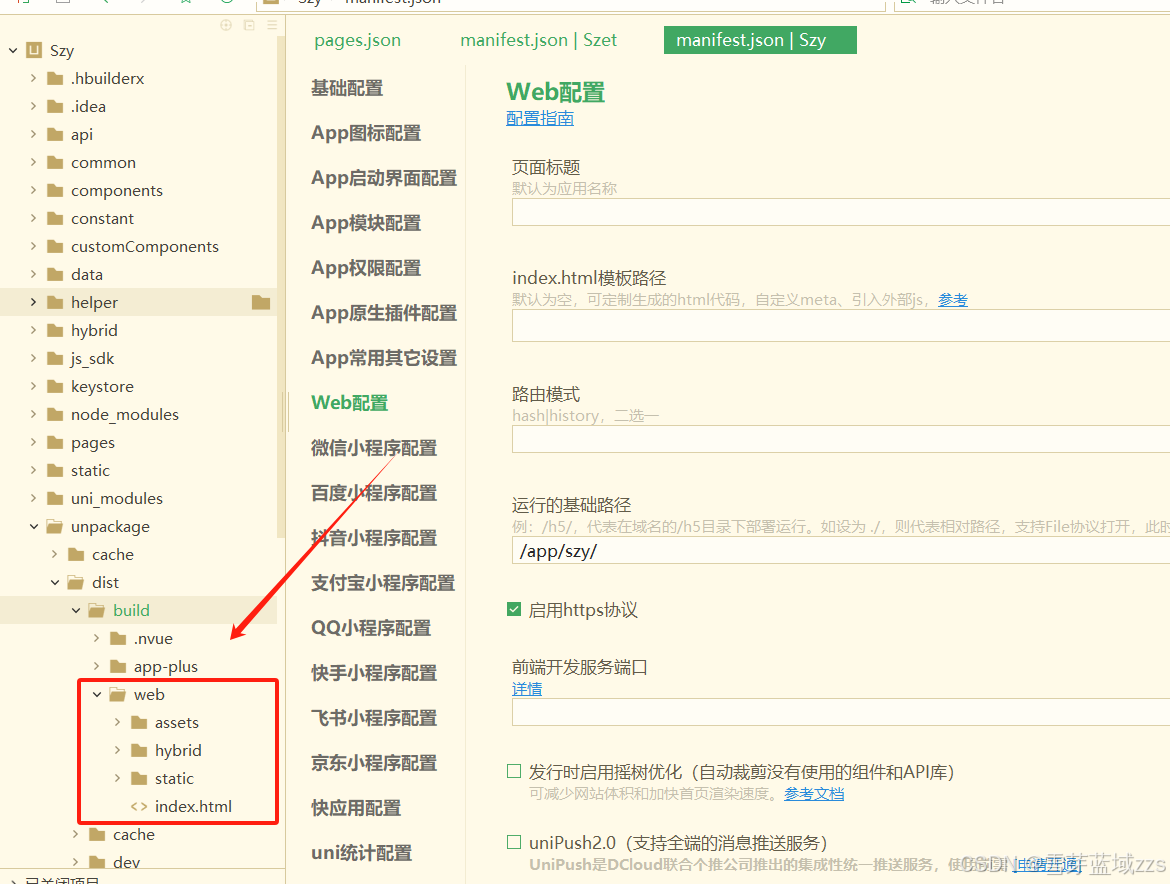Click the Szy project root icon
The width and height of the screenshot is (1170, 884).
[34, 51]
